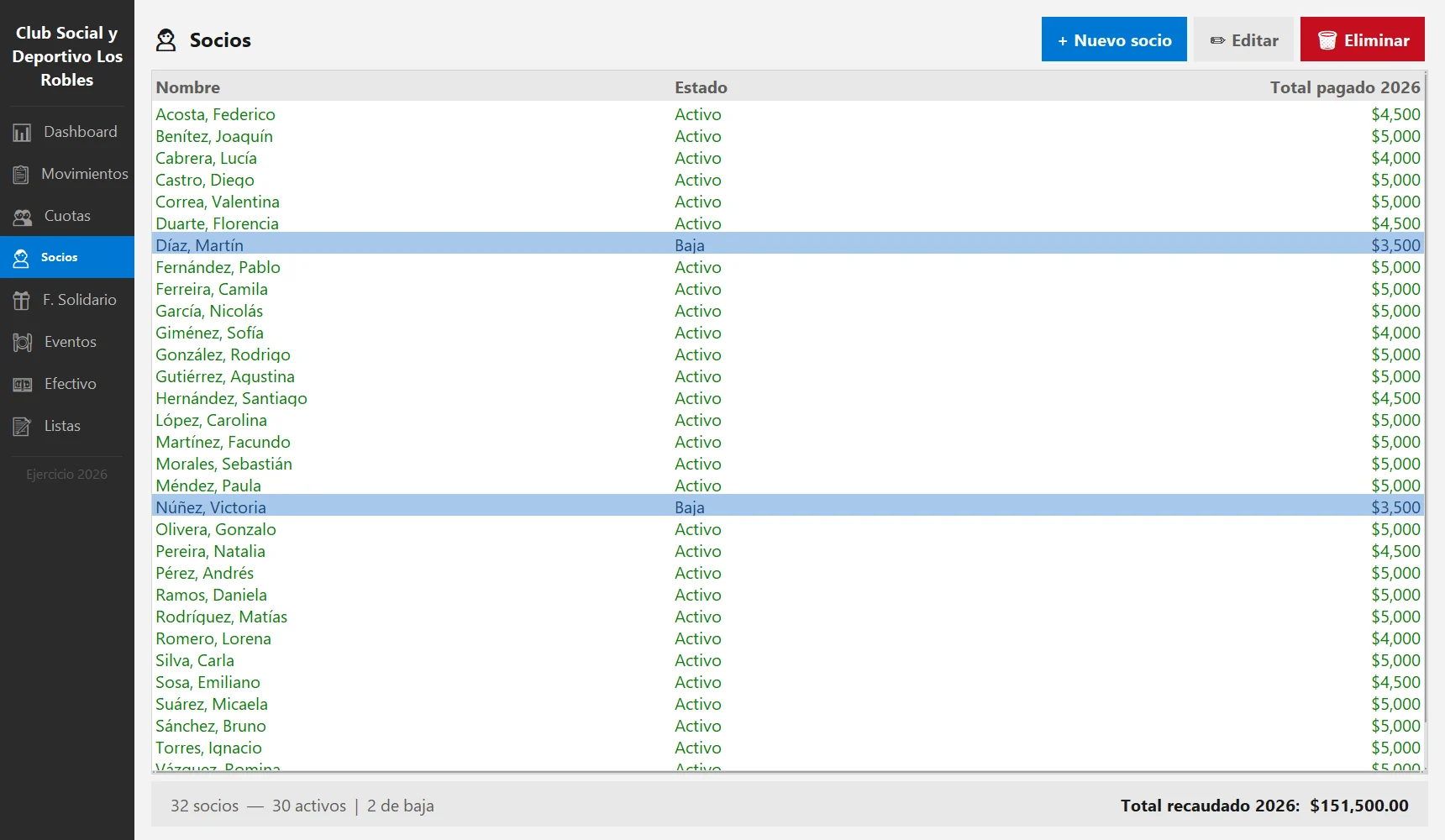1445x840 pixels.
Task: Click Efectivo label in sidebar
Action: click(x=71, y=384)
